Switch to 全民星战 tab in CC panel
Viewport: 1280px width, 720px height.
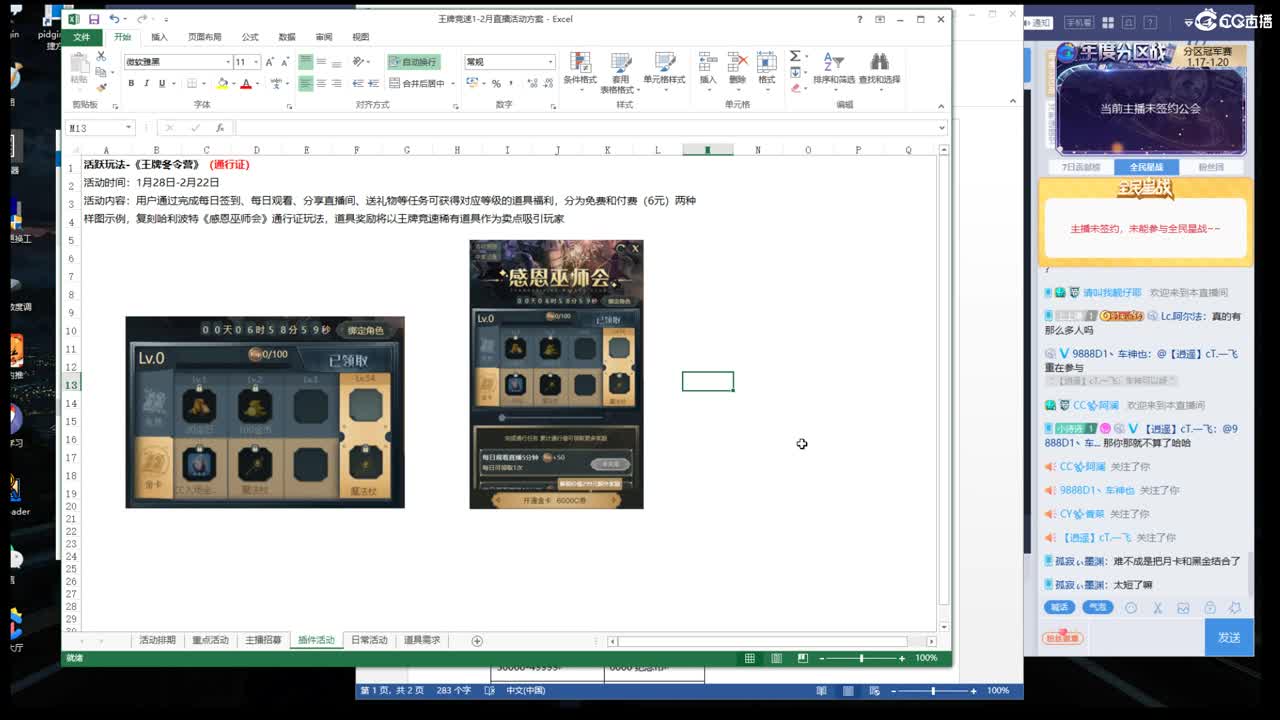[x=1146, y=167]
